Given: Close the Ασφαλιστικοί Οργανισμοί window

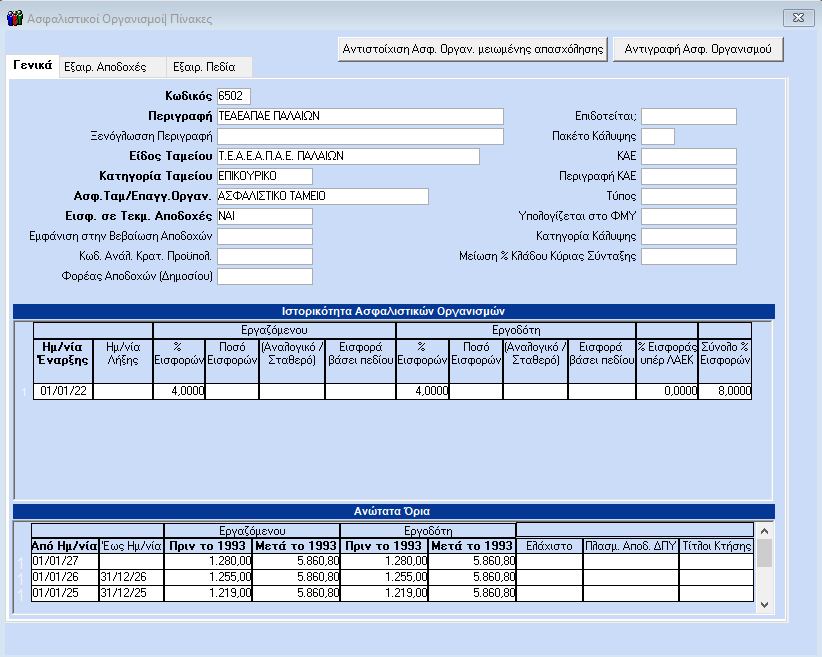Looking at the screenshot, I should [798, 18].
